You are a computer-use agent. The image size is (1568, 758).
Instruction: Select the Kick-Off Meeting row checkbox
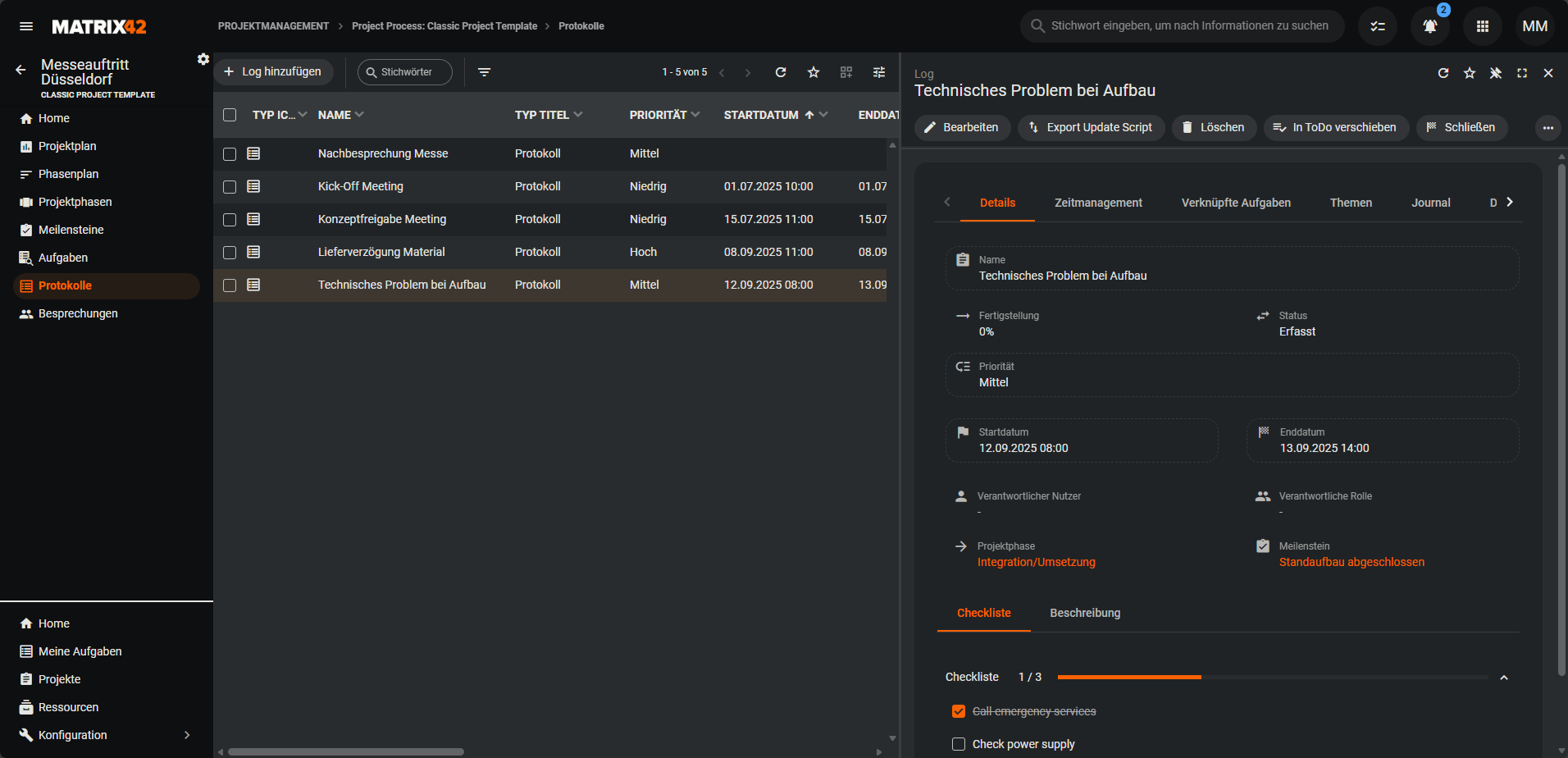point(230,187)
